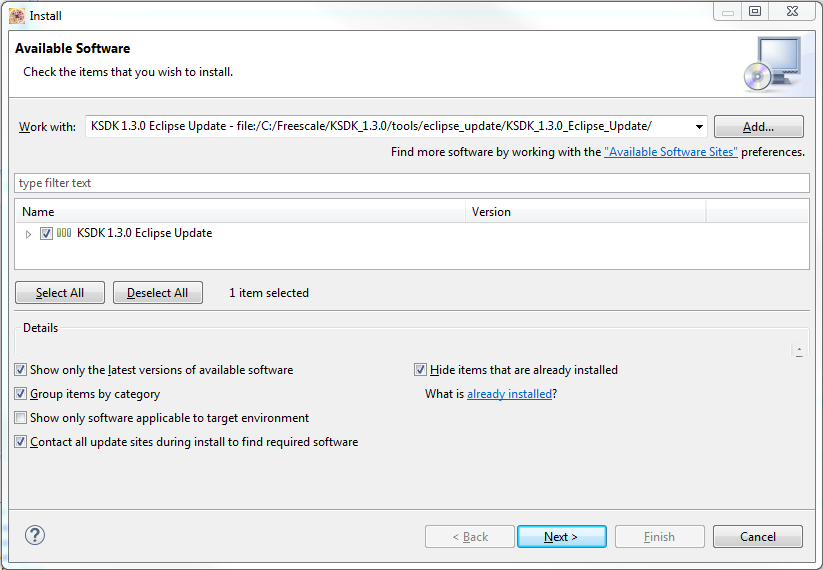Uncheck Group items by category
Screen dimensions: 823x570
pos(21,394)
